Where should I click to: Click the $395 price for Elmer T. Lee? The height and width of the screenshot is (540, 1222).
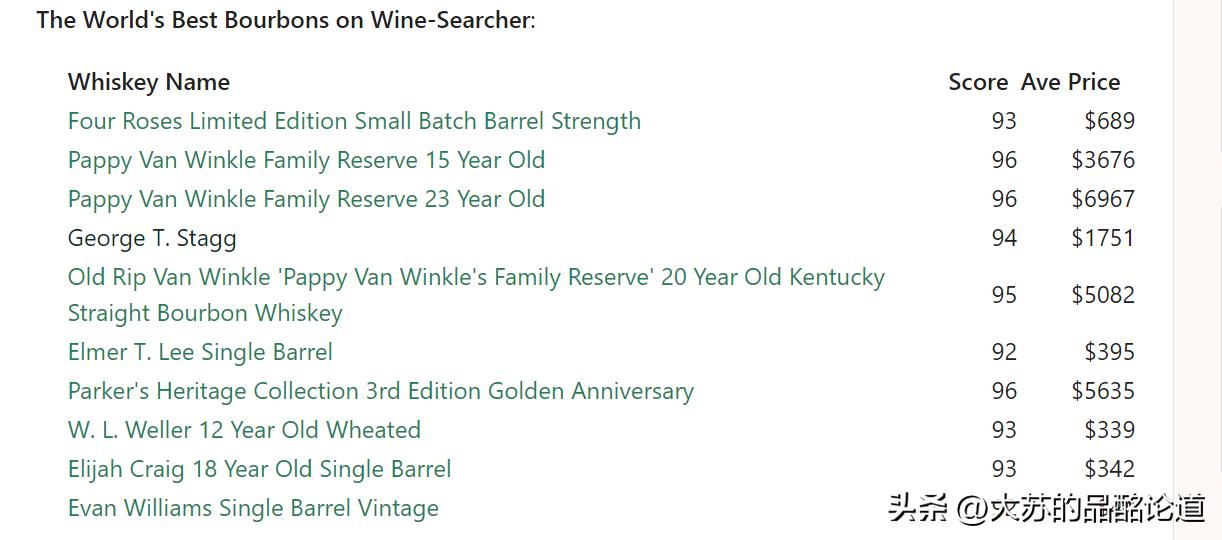click(x=1110, y=352)
